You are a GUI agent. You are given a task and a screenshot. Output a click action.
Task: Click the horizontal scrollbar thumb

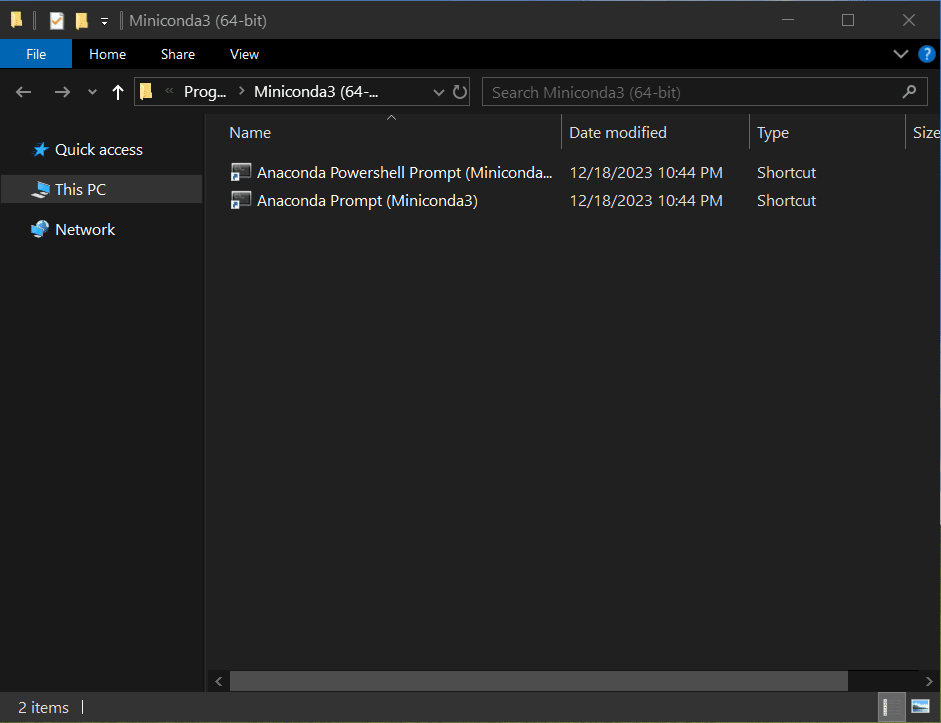tap(538, 681)
